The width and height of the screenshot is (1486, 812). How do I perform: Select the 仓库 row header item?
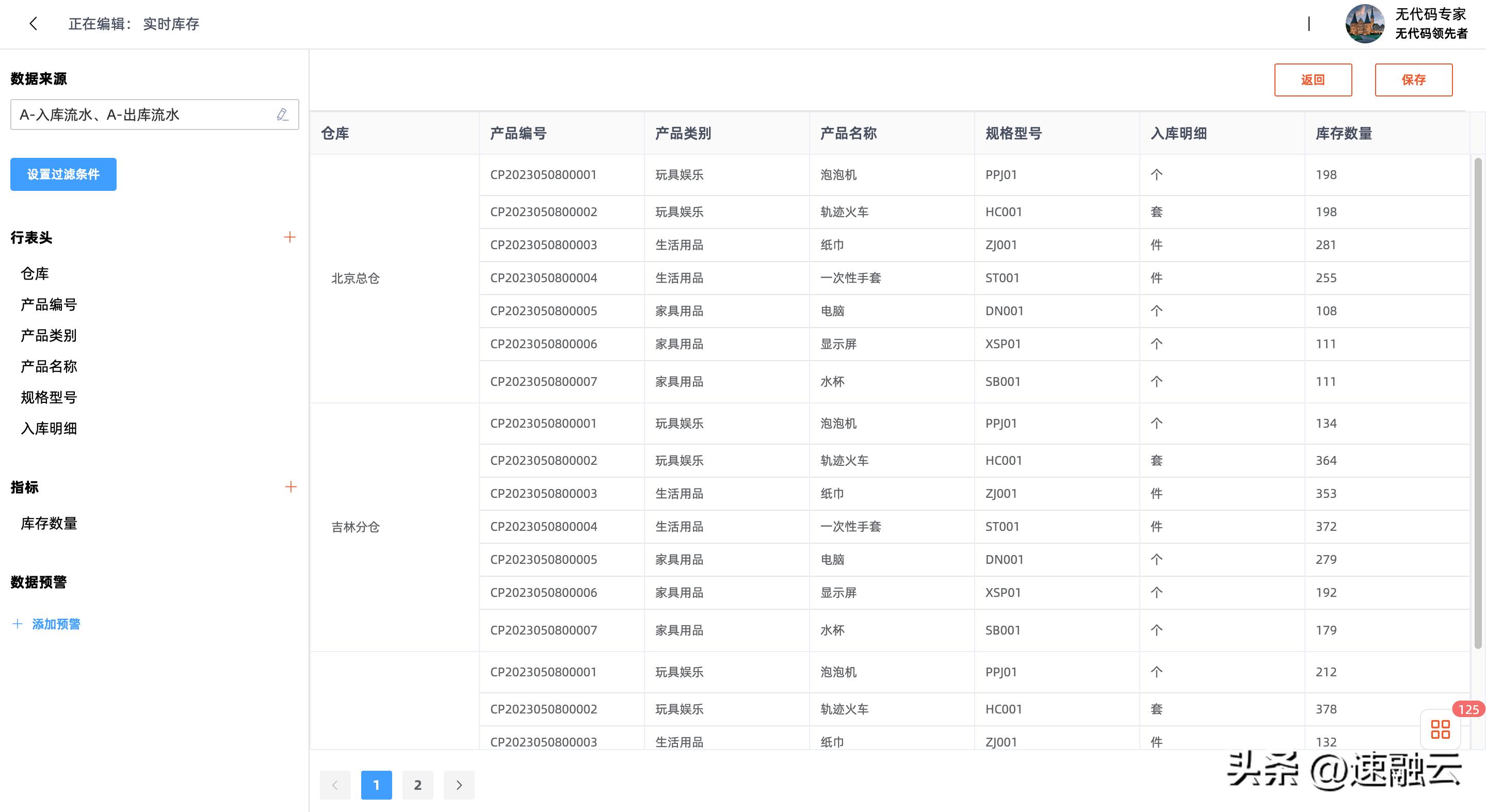click(35, 273)
